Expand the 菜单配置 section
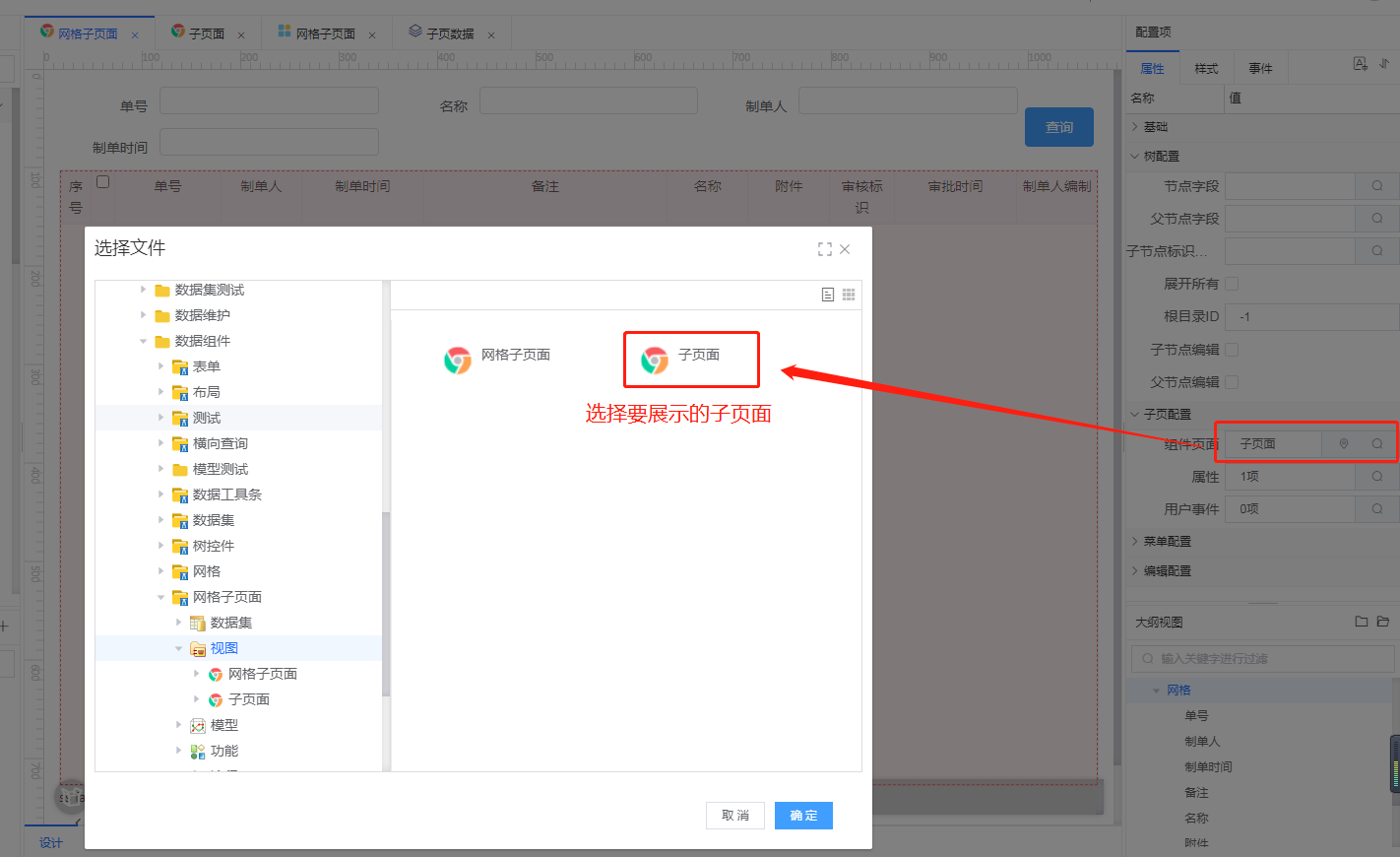 coord(1167,542)
